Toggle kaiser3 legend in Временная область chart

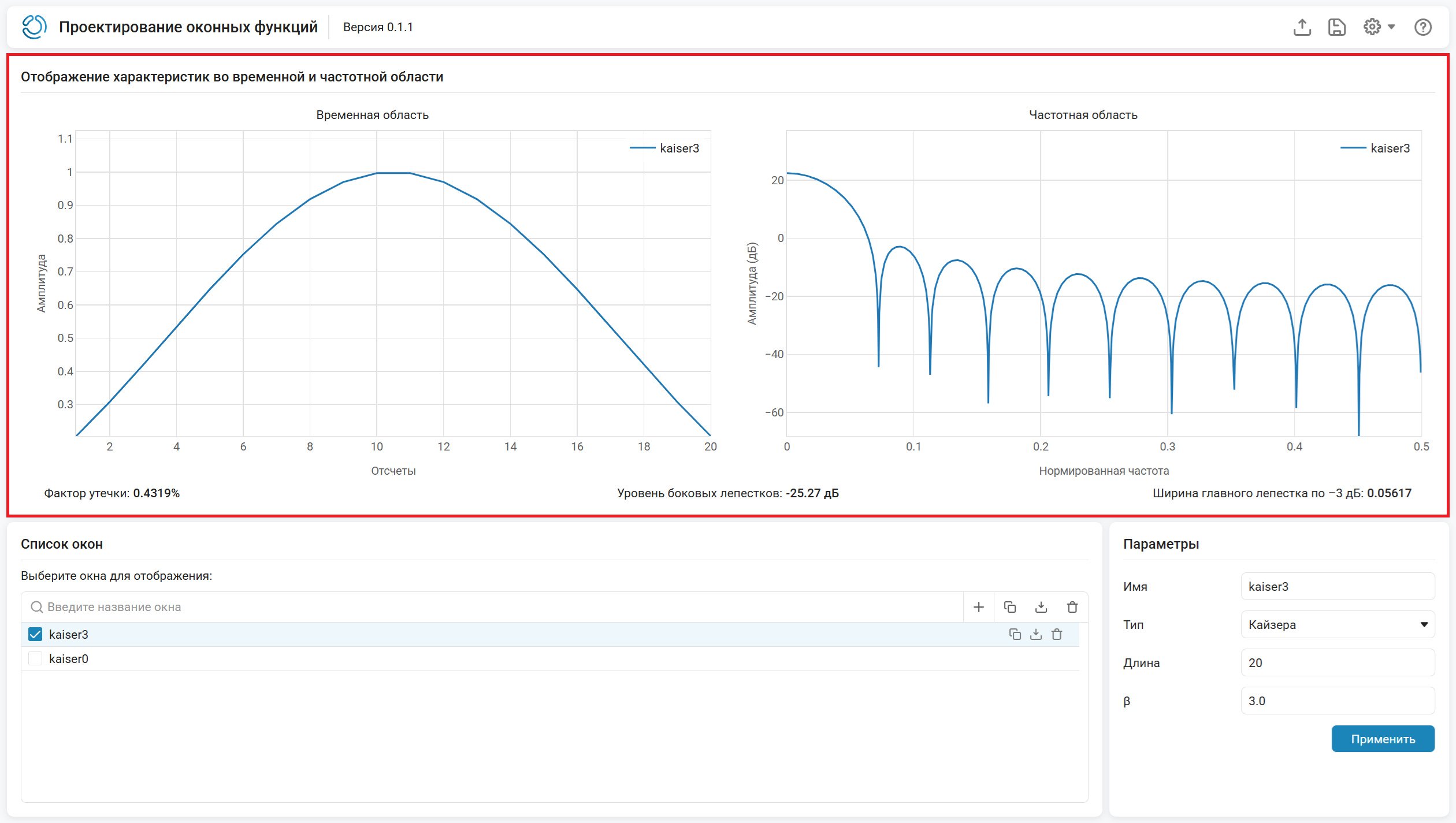pos(664,148)
